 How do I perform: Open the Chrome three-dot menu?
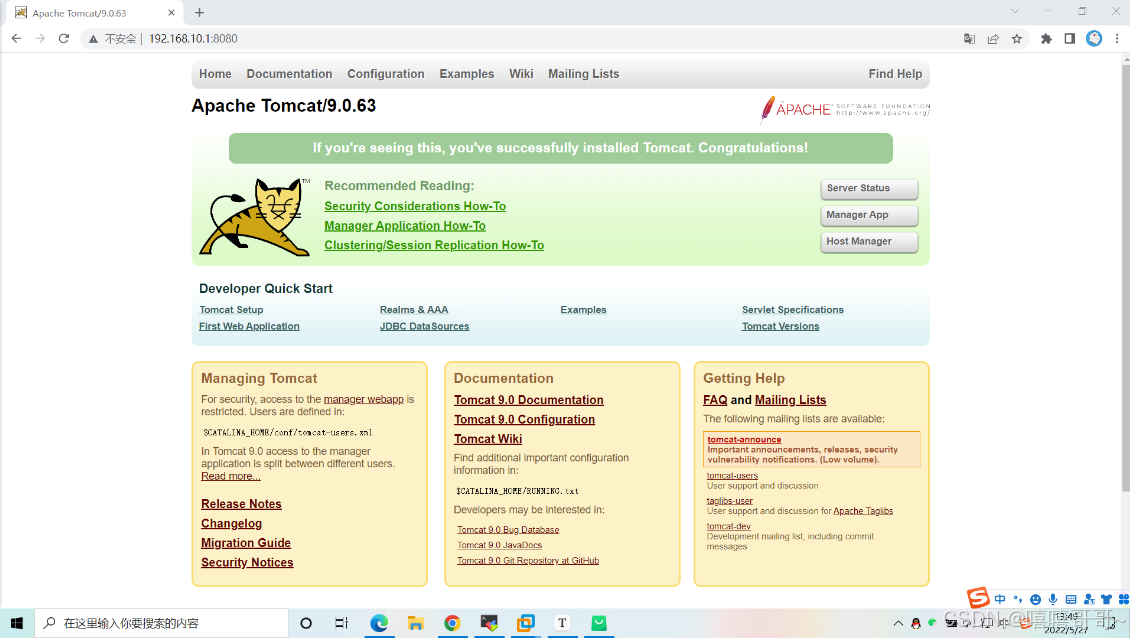click(x=1117, y=39)
